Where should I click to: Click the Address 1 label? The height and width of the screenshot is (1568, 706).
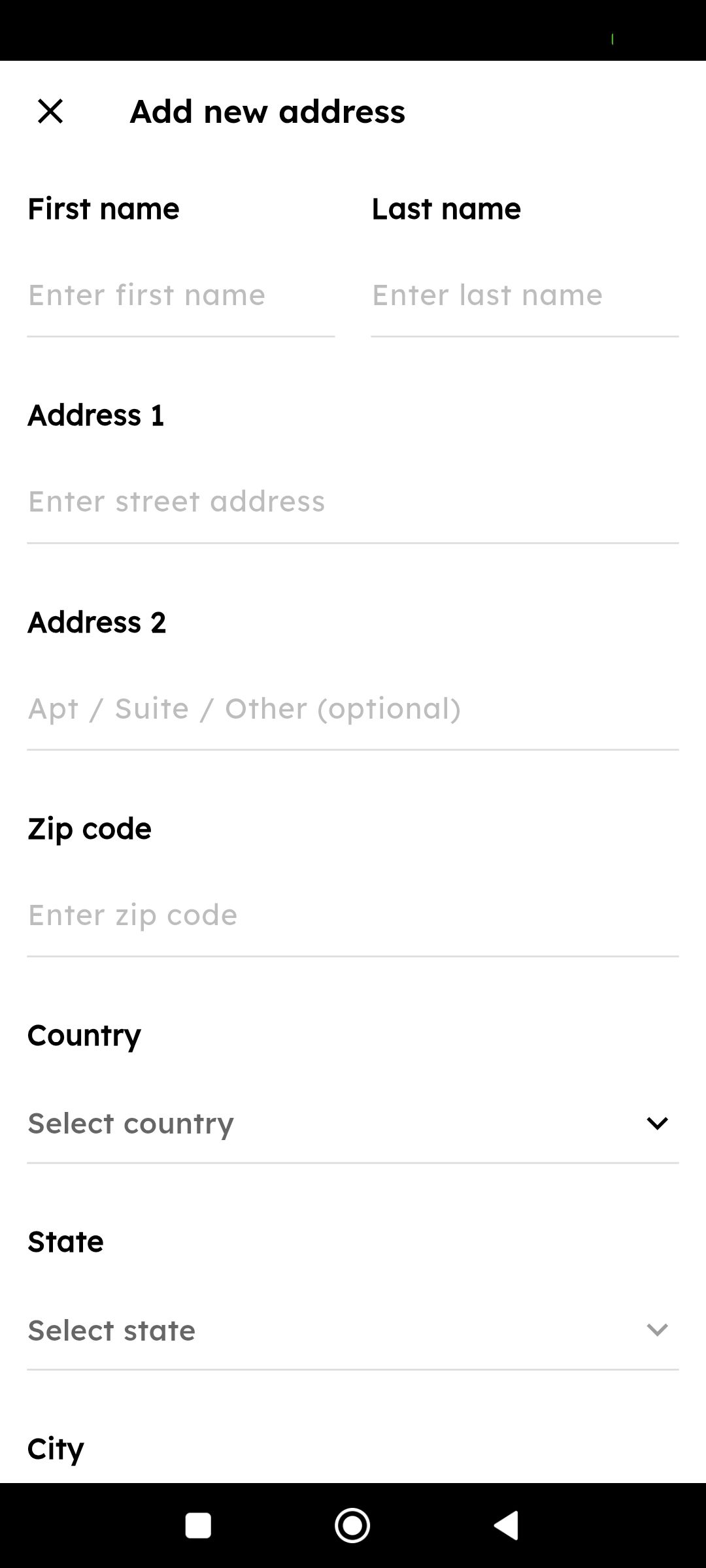95,415
